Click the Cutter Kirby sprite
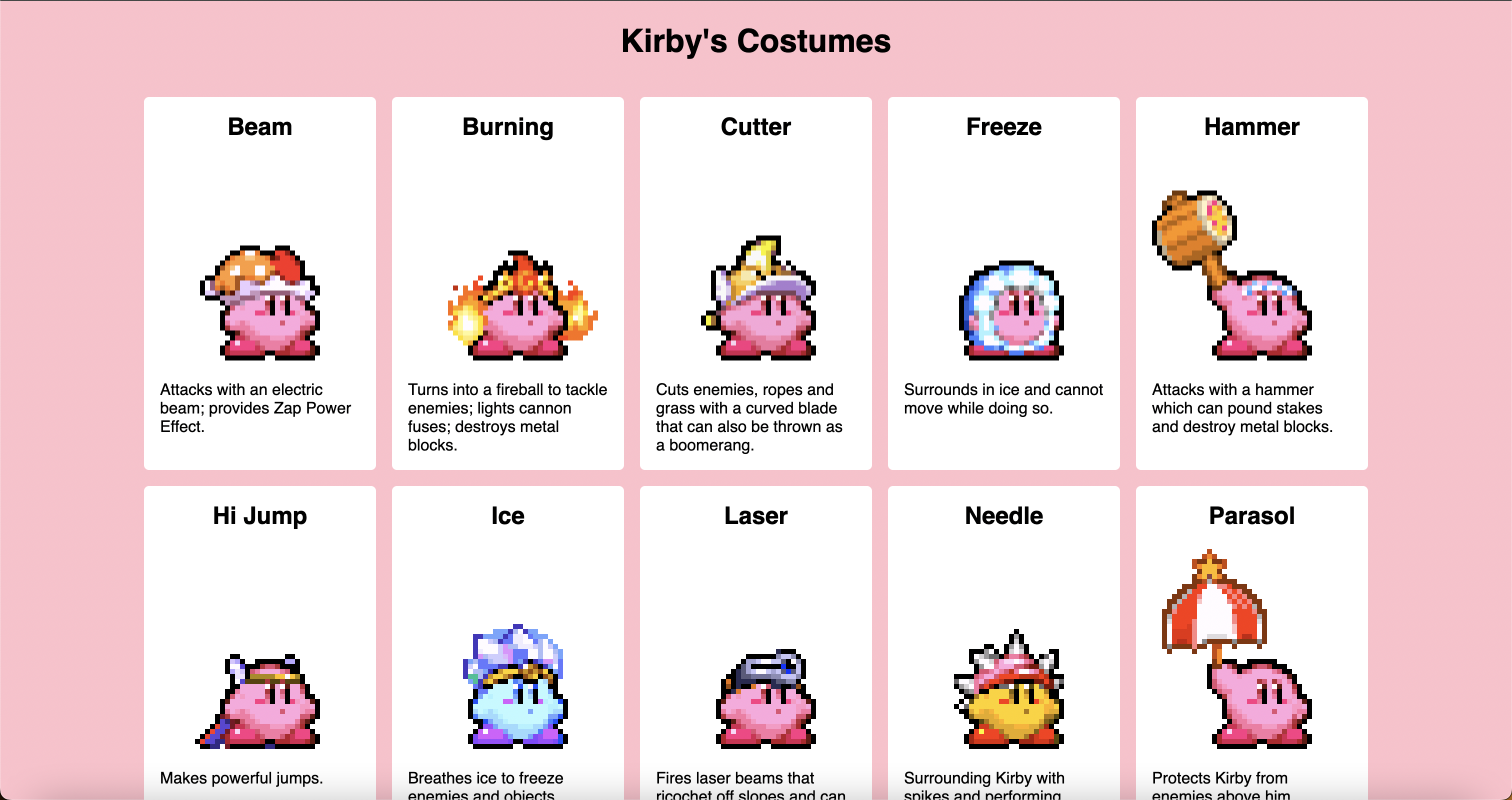The image size is (1512, 800). 758,298
